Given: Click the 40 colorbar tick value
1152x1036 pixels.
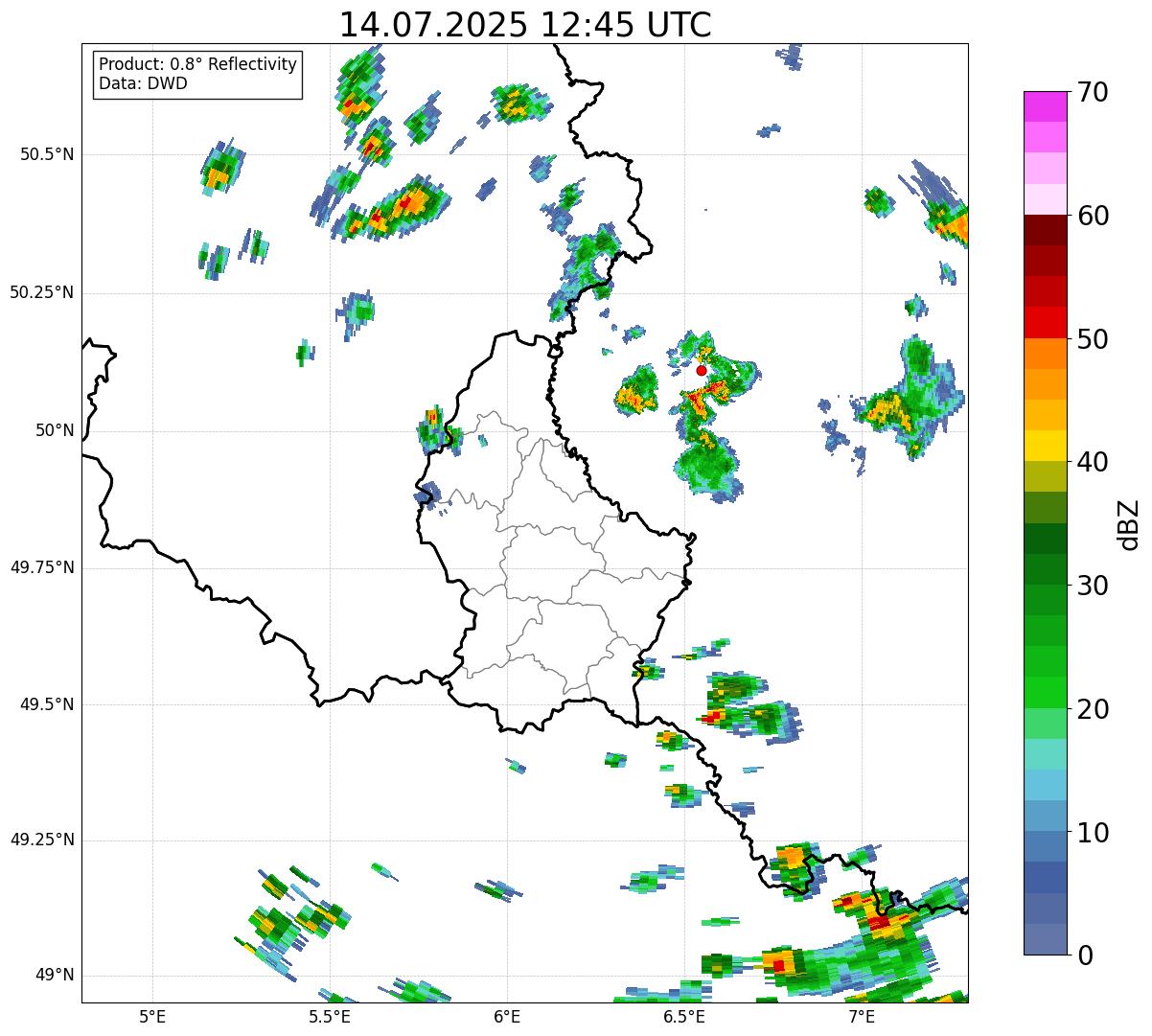Looking at the screenshot, I should 1093,462.
